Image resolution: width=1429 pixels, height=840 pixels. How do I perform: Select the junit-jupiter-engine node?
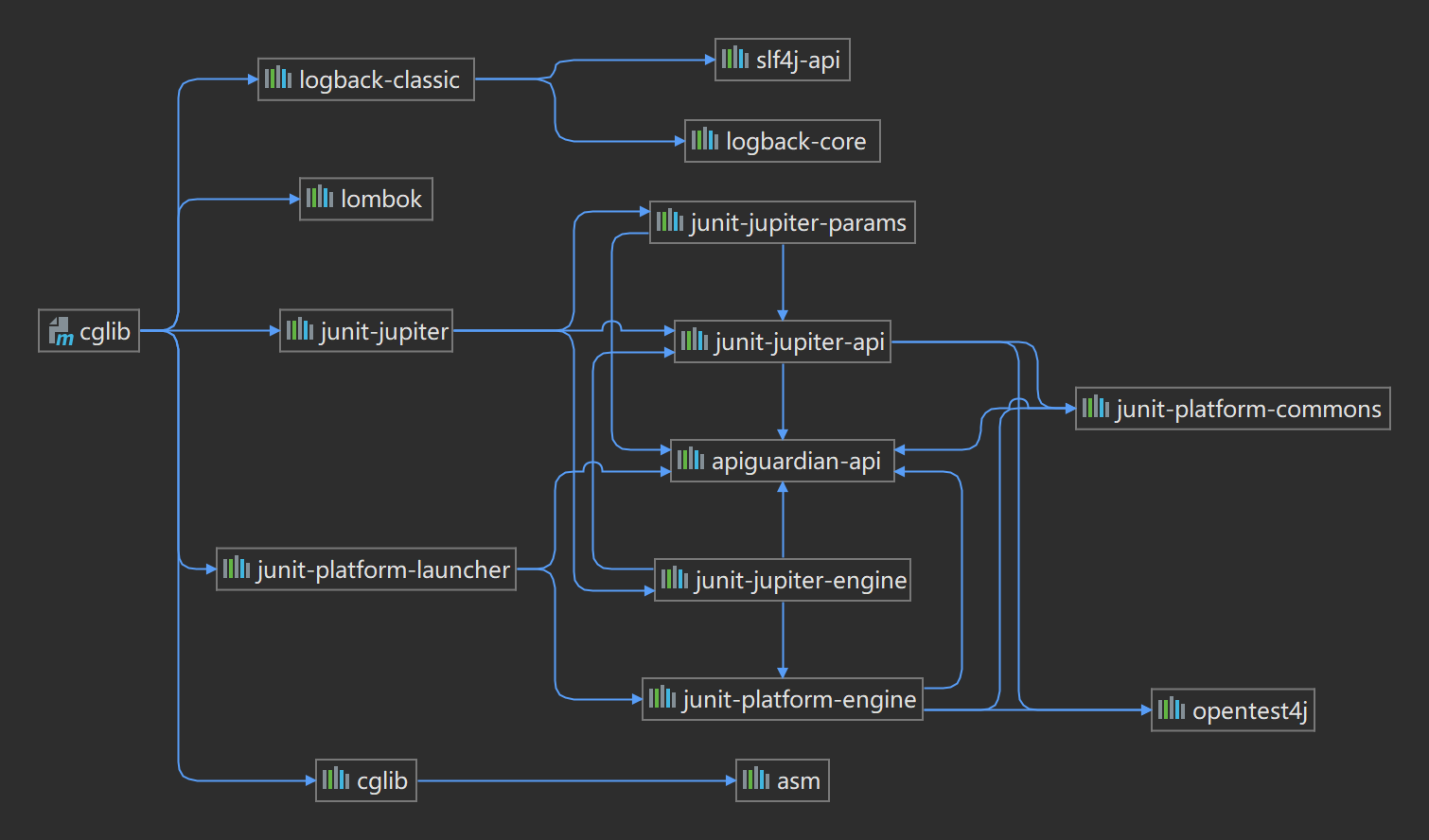(783, 580)
